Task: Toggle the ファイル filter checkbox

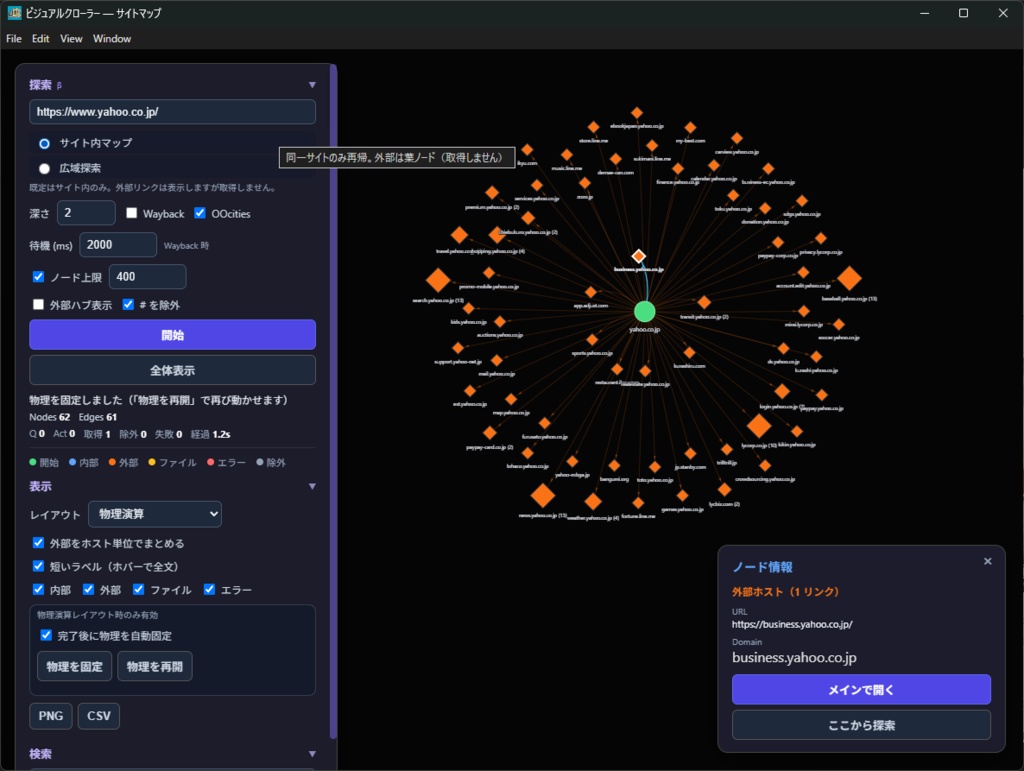Action: (138, 590)
